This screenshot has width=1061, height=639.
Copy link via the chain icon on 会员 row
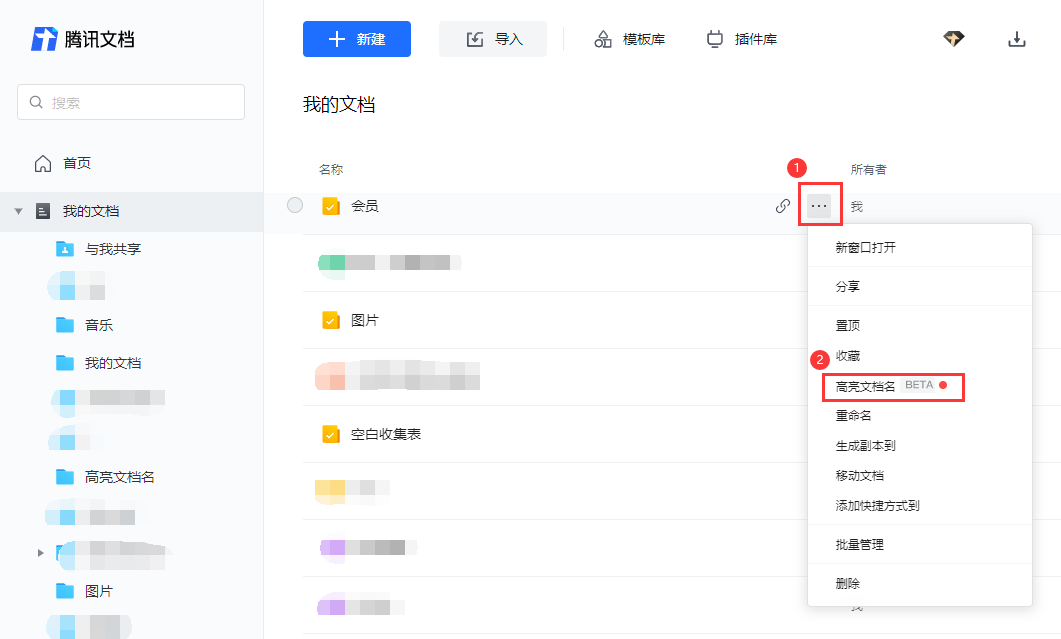coord(783,206)
